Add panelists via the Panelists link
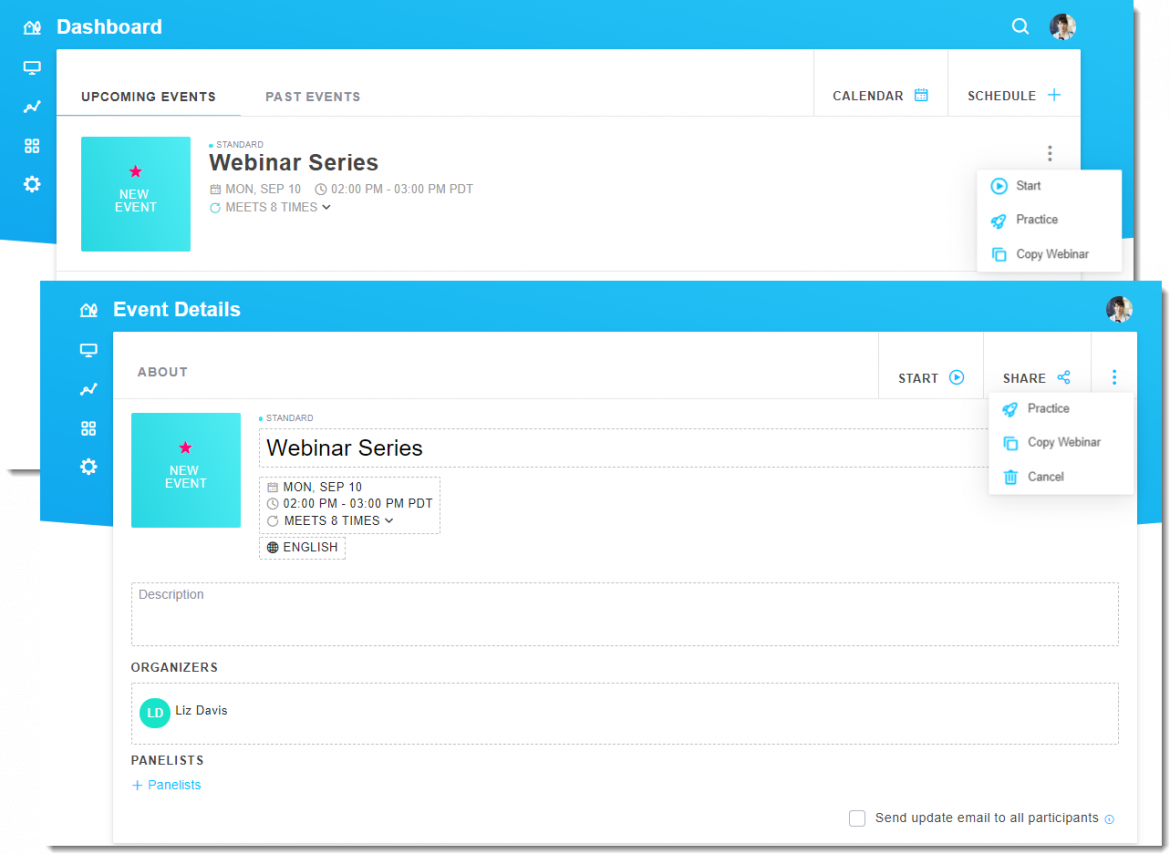The height and width of the screenshot is (854, 1170). click(x=166, y=785)
